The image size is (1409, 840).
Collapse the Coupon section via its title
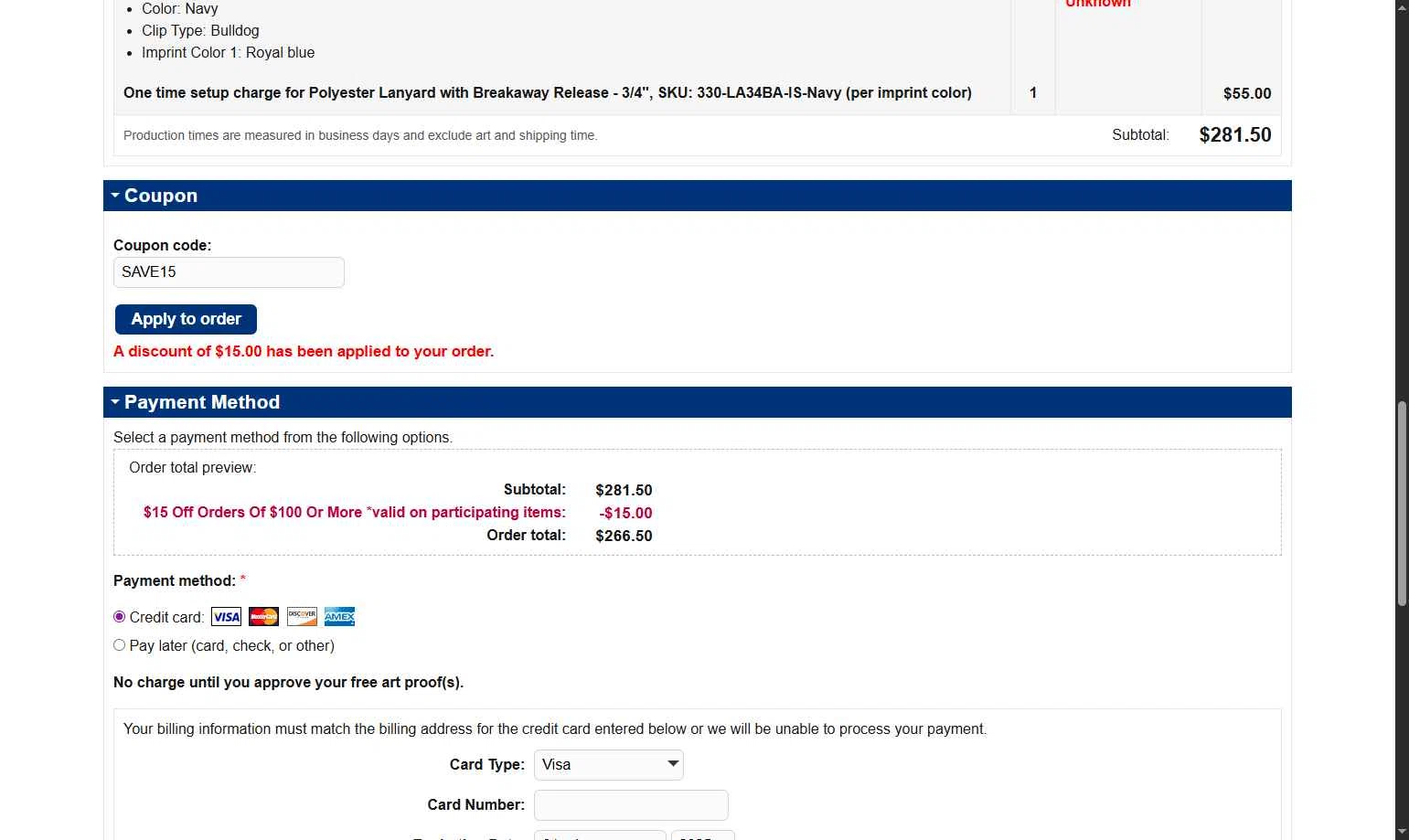tap(161, 196)
